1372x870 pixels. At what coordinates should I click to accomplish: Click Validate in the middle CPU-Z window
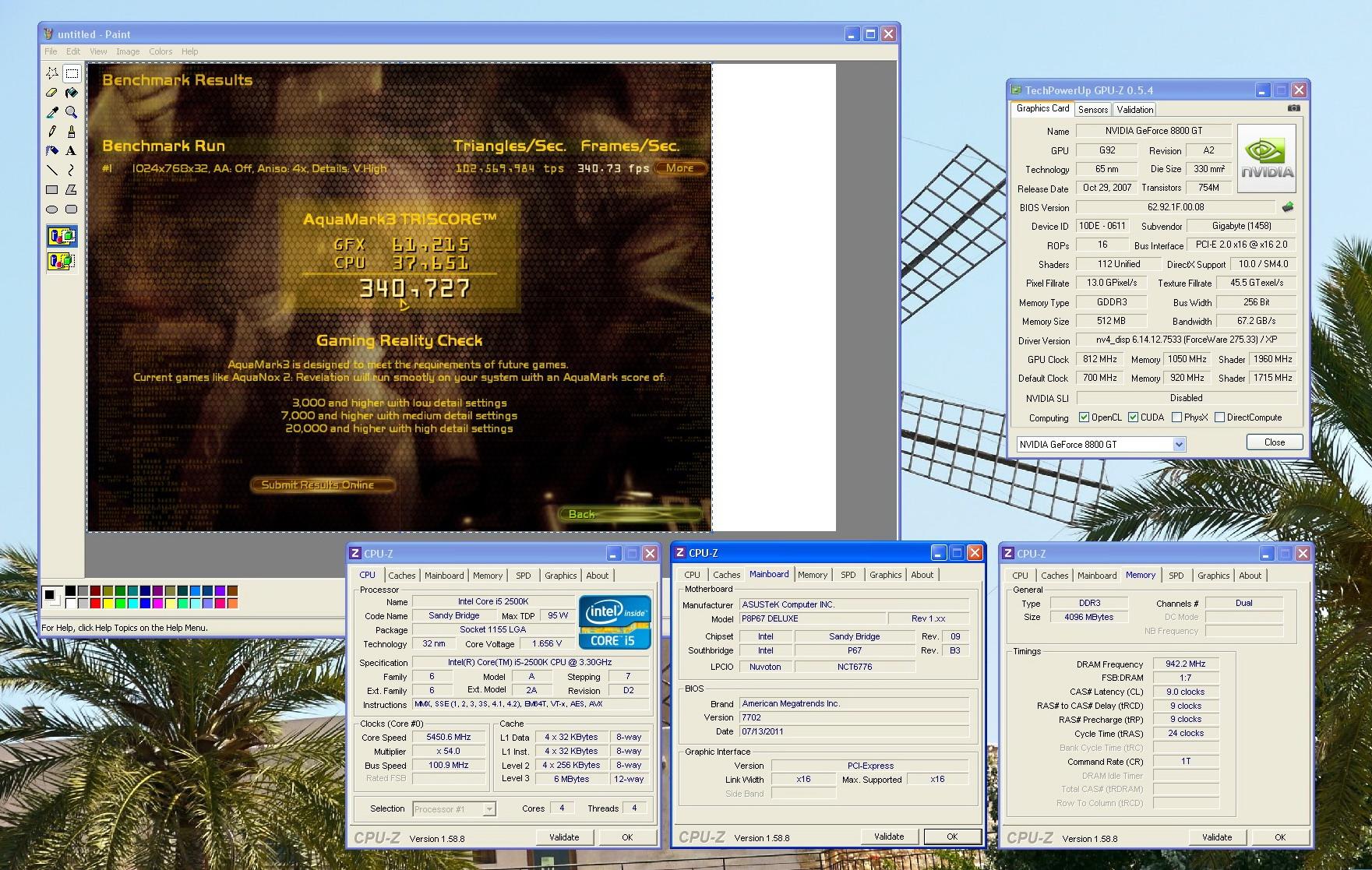[889, 837]
